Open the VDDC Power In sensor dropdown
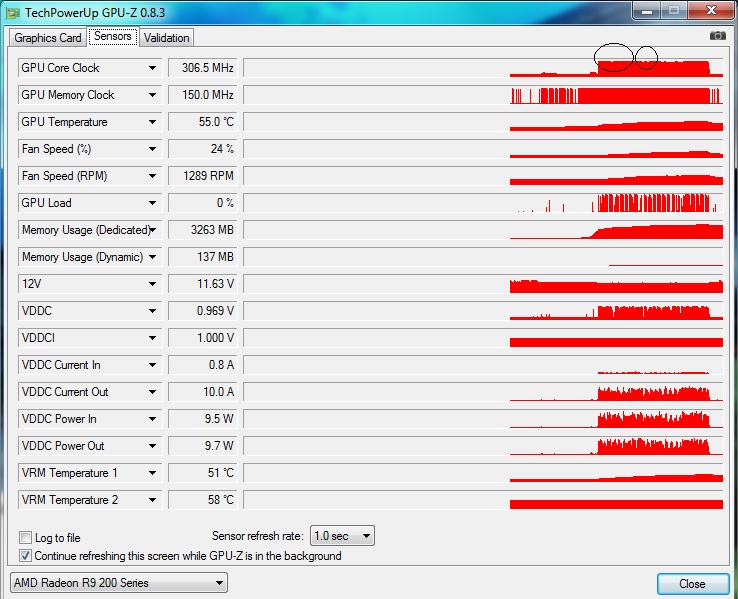 click(152, 419)
